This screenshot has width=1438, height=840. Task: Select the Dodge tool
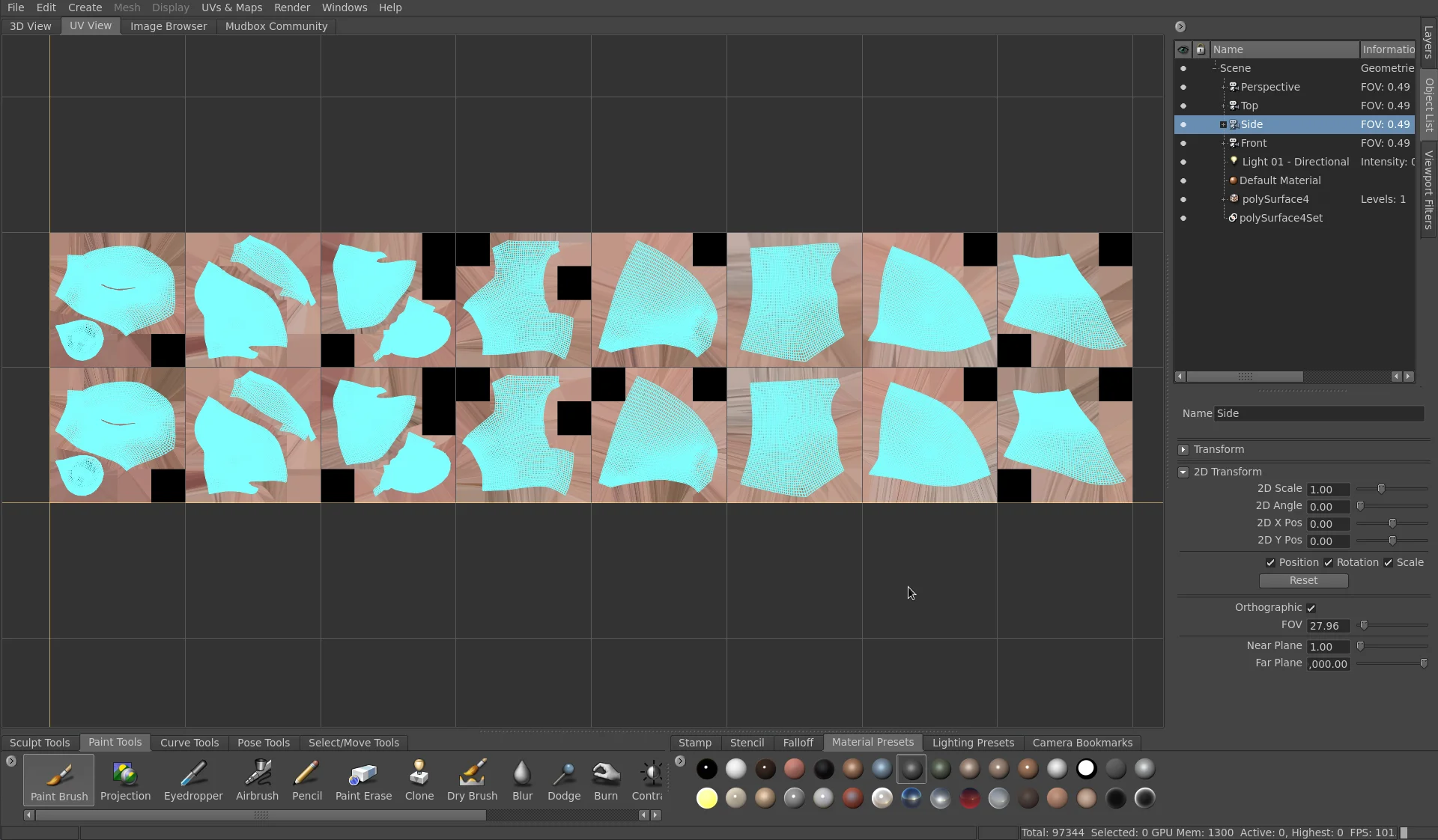click(x=564, y=779)
